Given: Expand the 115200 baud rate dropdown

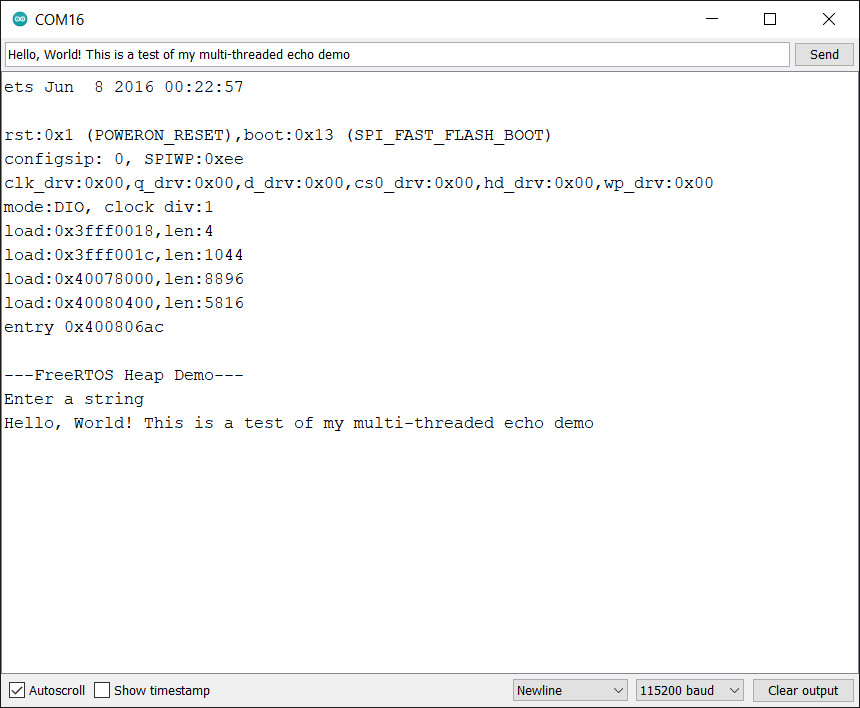Looking at the screenshot, I should tap(690, 690).
